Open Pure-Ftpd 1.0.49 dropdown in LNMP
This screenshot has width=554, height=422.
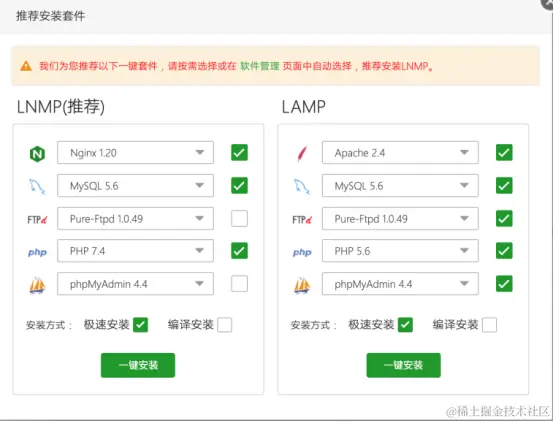(x=135, y=218)
